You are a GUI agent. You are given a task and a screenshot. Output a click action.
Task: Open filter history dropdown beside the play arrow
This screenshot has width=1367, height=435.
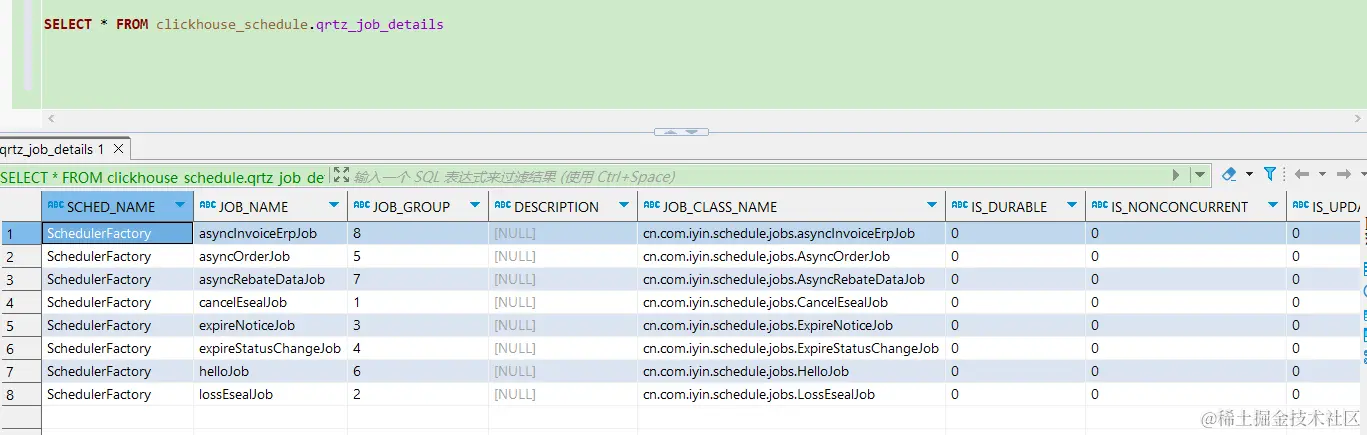click(x=1200, y=175)
